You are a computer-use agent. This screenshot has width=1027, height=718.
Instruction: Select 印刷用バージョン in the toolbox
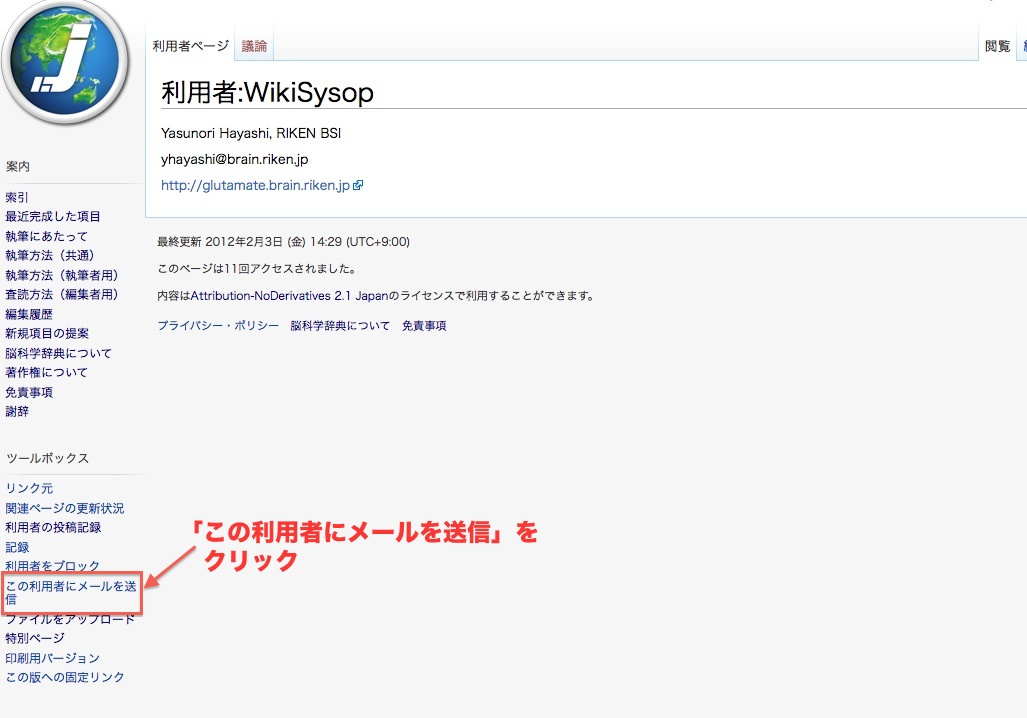[53, 658]
